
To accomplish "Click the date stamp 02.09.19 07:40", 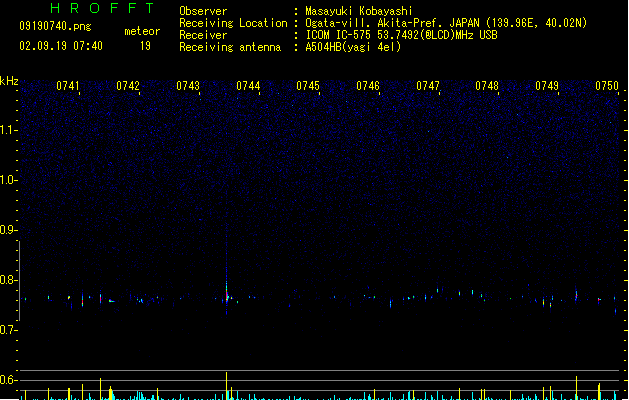I will (61, 46).
